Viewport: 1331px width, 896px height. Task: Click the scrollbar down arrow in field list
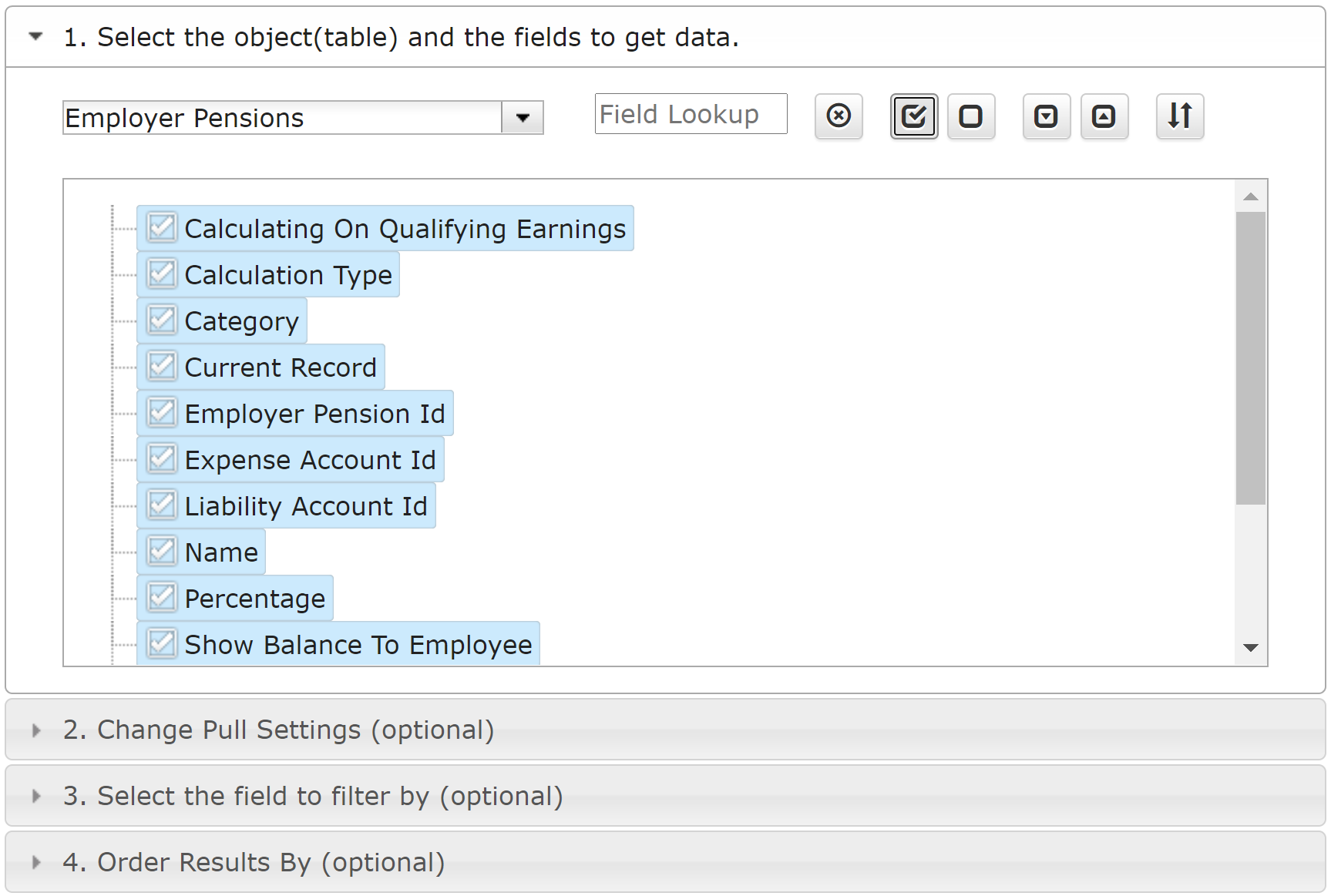pos(1251,648)
